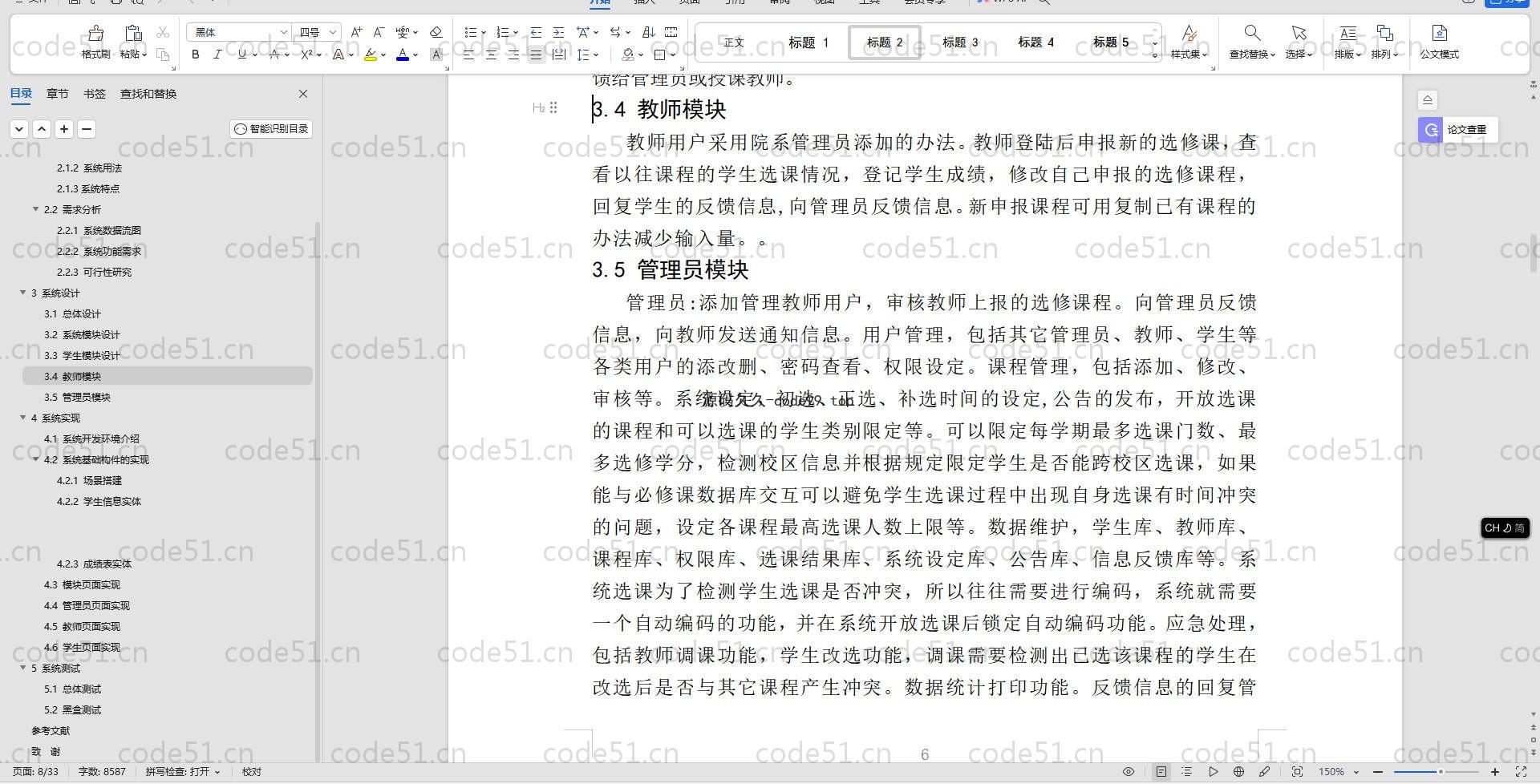
Task: Open 论文查重 paper check button
Action: [1458, 129]
